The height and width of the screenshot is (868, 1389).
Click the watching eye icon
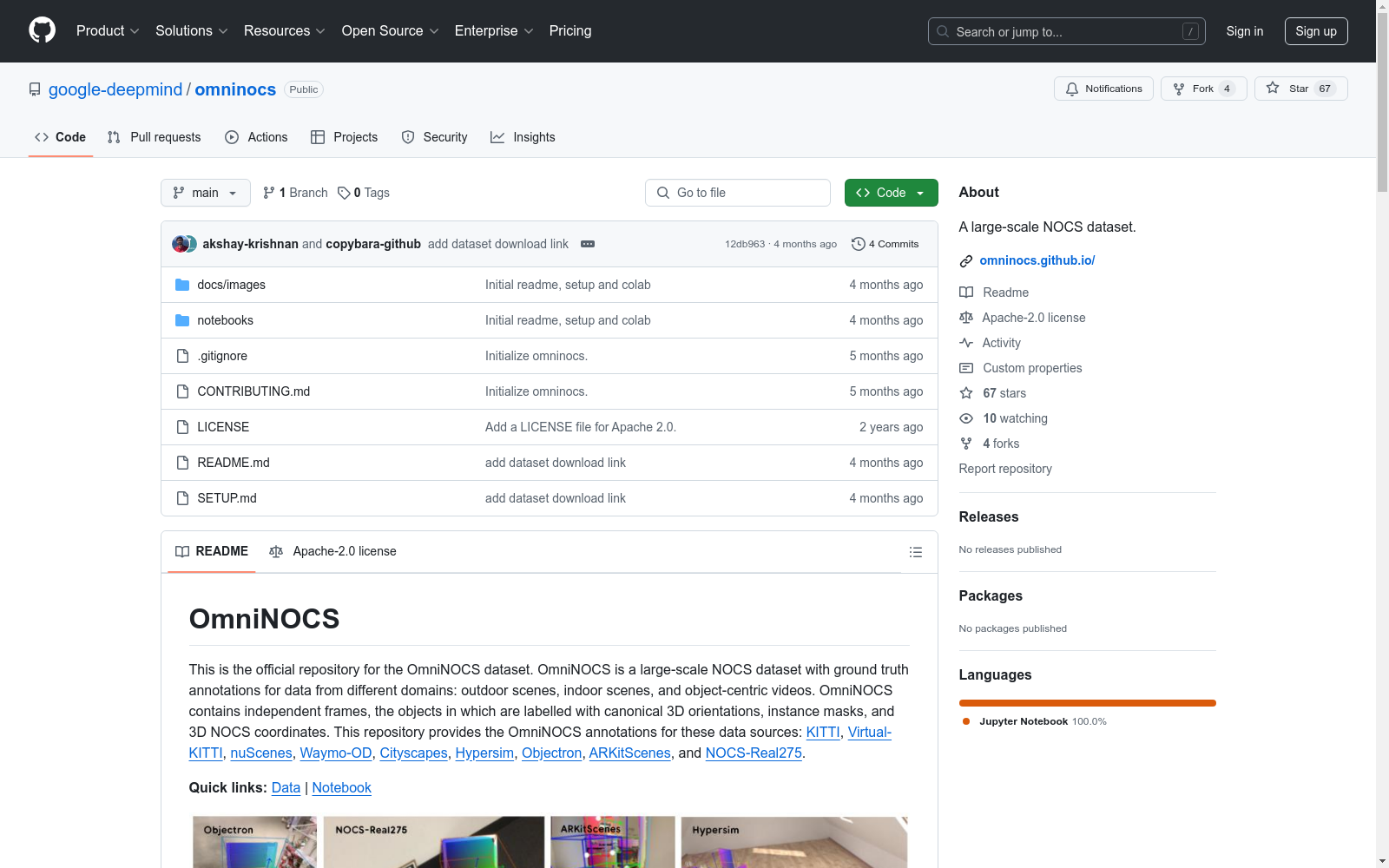(966, 418)
